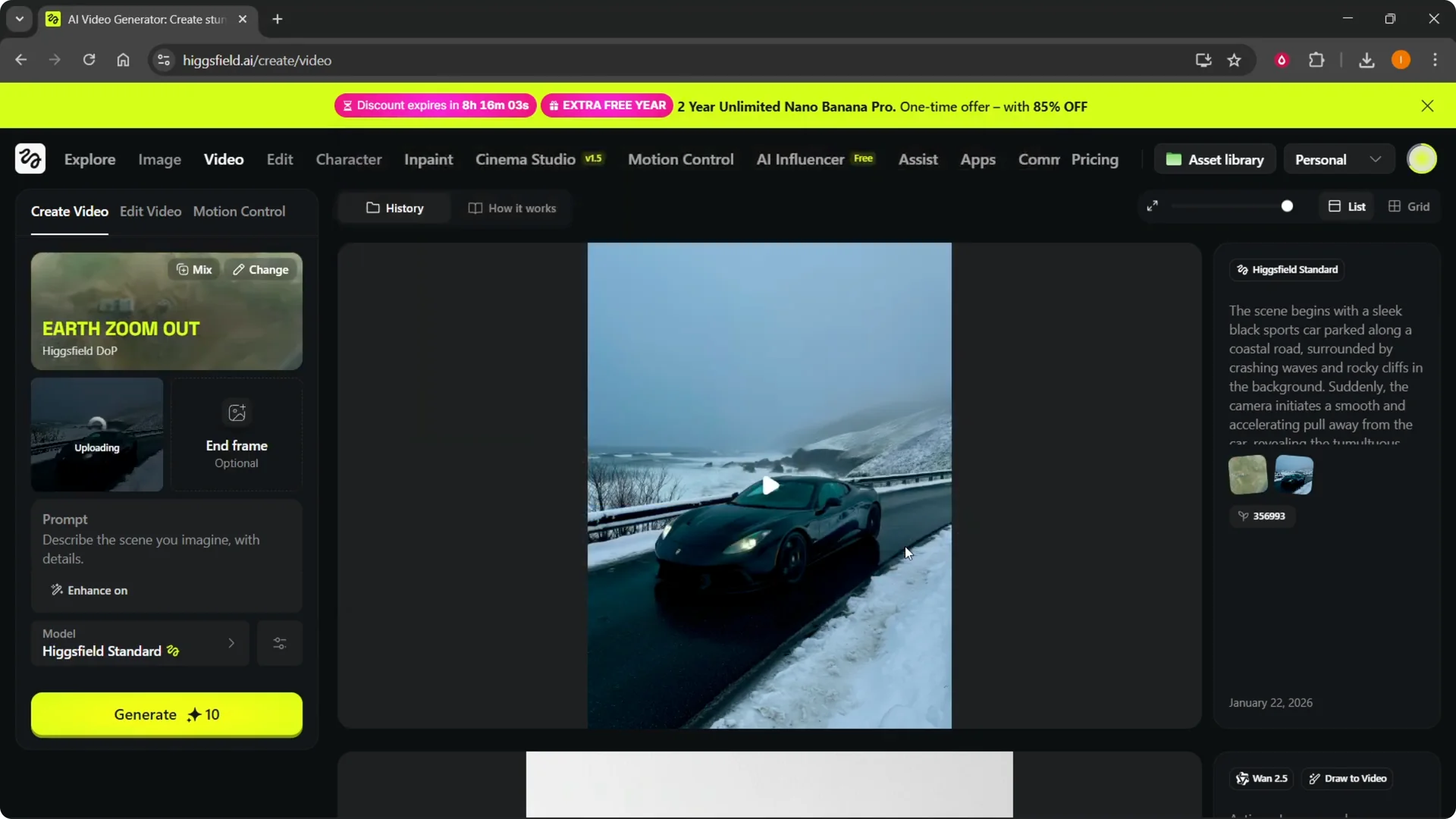Viewport: 1456px width, 819px height.
Task: Open Cinema Studio from the navigation bar
Action: [x=525, y=159]
